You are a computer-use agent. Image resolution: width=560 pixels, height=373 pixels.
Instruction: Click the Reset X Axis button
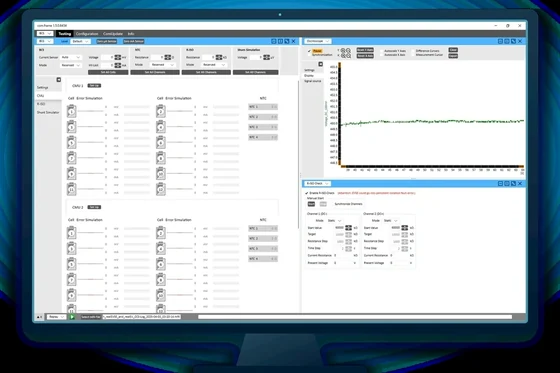[365, 56]
